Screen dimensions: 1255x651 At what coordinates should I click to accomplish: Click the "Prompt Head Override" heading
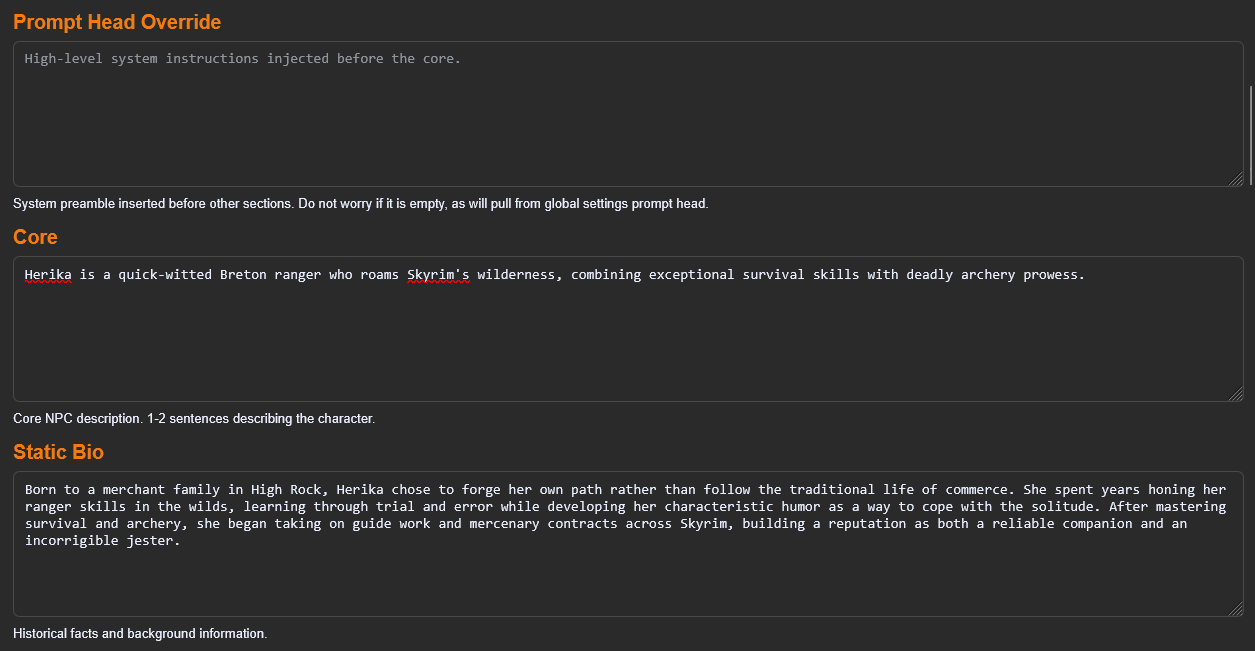117,22
